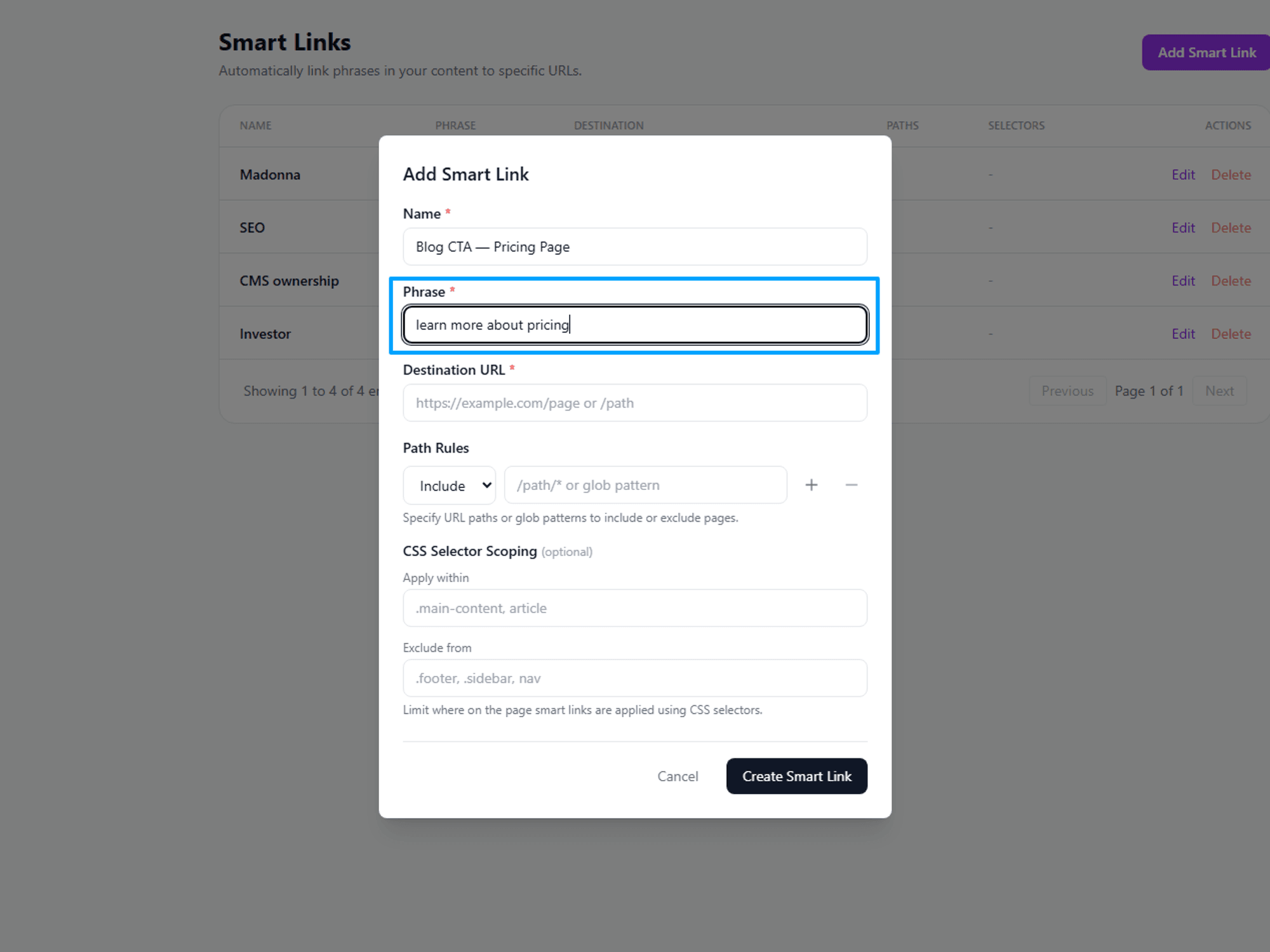
Task: Add a path rule with the plus icon
Action: tap(812, 485)
